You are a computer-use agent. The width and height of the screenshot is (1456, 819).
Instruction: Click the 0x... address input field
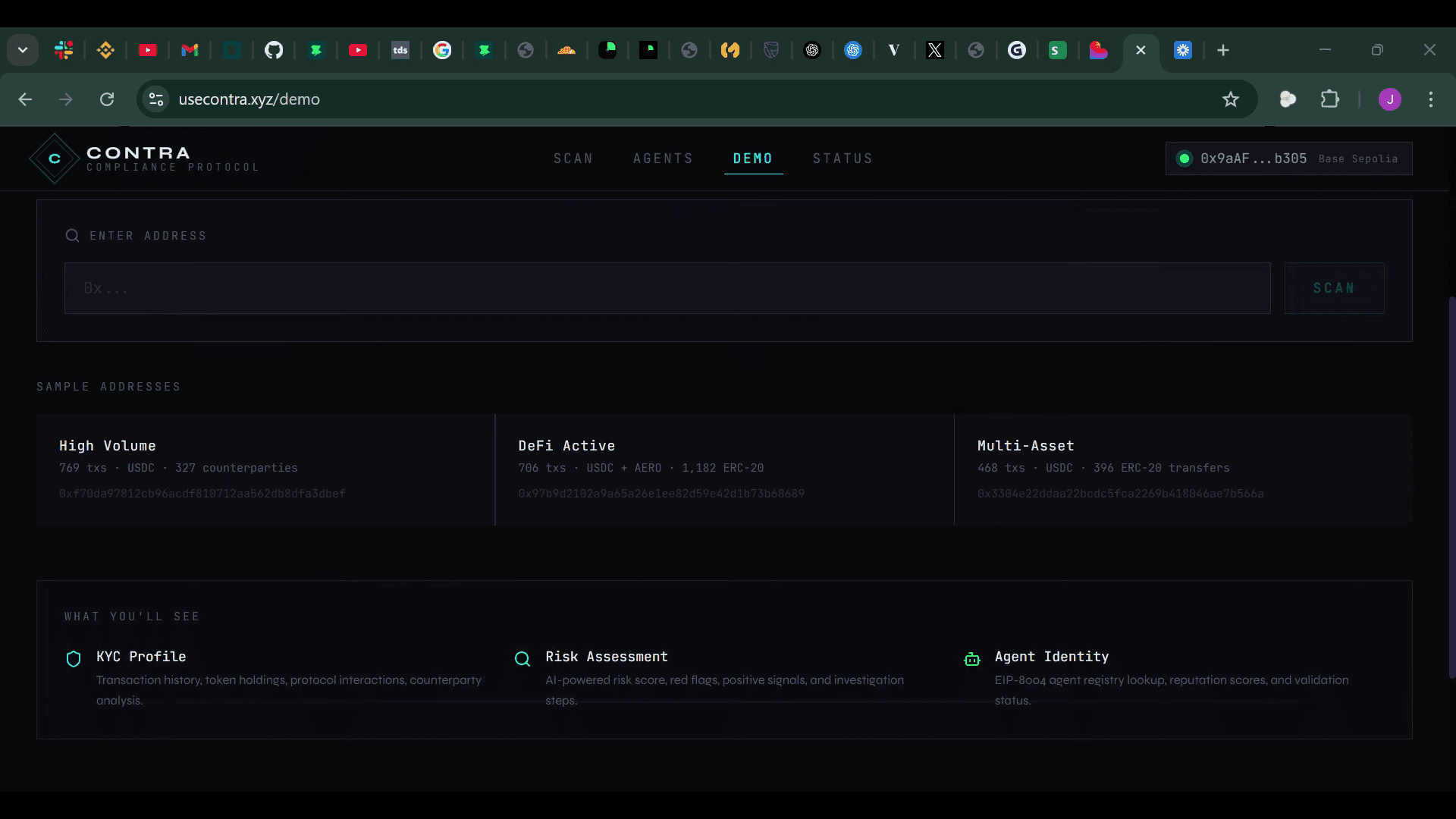point(667,288)
